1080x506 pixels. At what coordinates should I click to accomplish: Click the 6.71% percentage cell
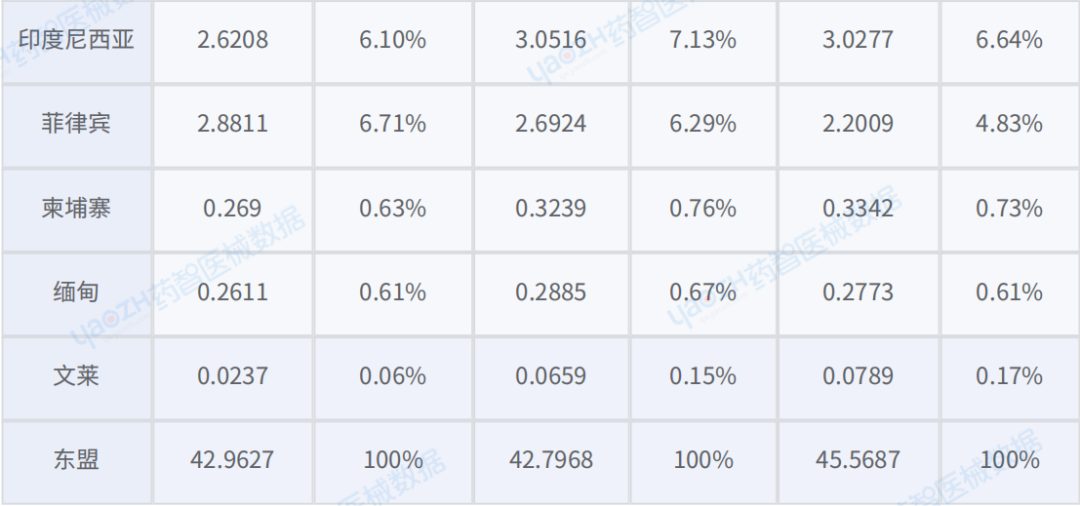393,124
